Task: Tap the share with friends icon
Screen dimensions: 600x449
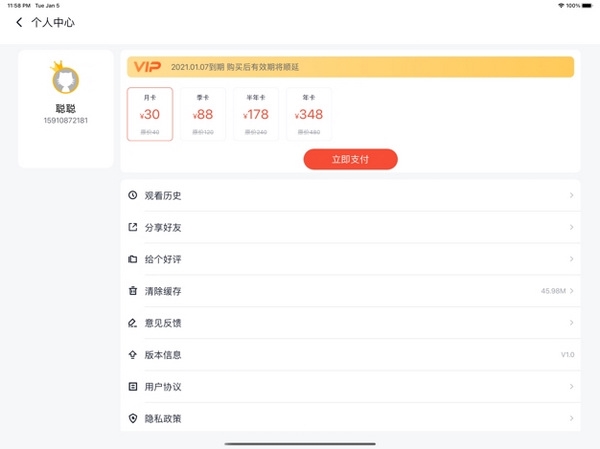Action: [x=132, y=227]
